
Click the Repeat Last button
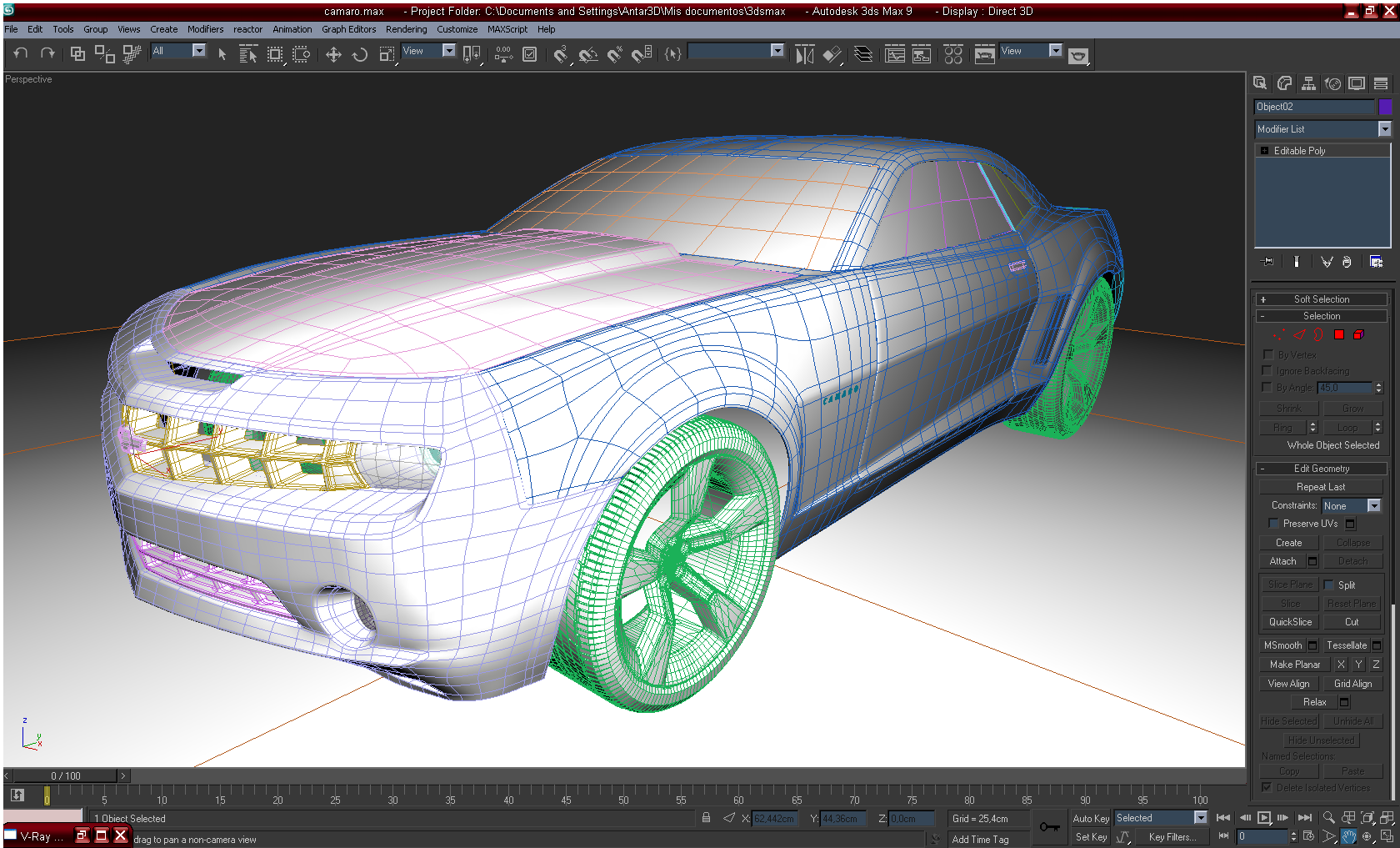pyautogui.click(x=1321, y=487)
